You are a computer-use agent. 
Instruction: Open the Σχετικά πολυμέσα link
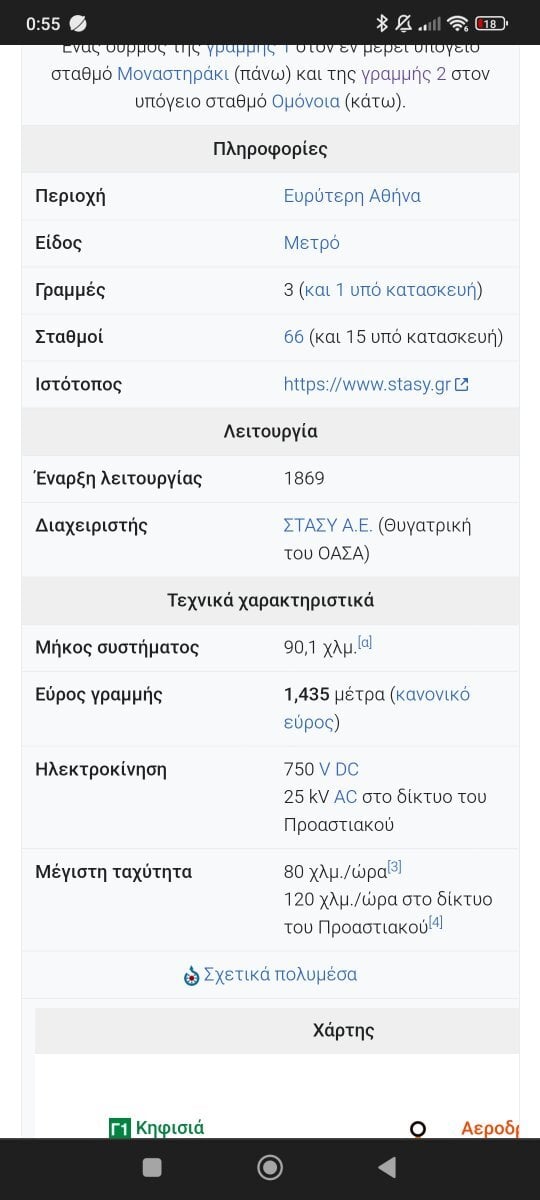coord(280,974)
